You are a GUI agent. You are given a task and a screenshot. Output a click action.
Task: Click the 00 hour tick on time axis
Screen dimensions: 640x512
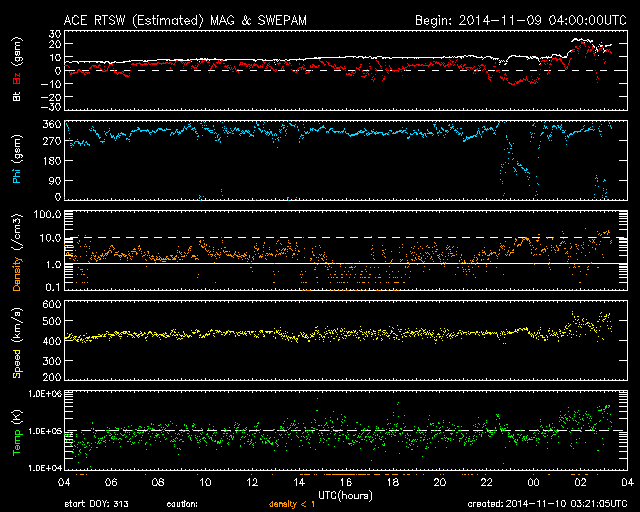tap(533, 482)
